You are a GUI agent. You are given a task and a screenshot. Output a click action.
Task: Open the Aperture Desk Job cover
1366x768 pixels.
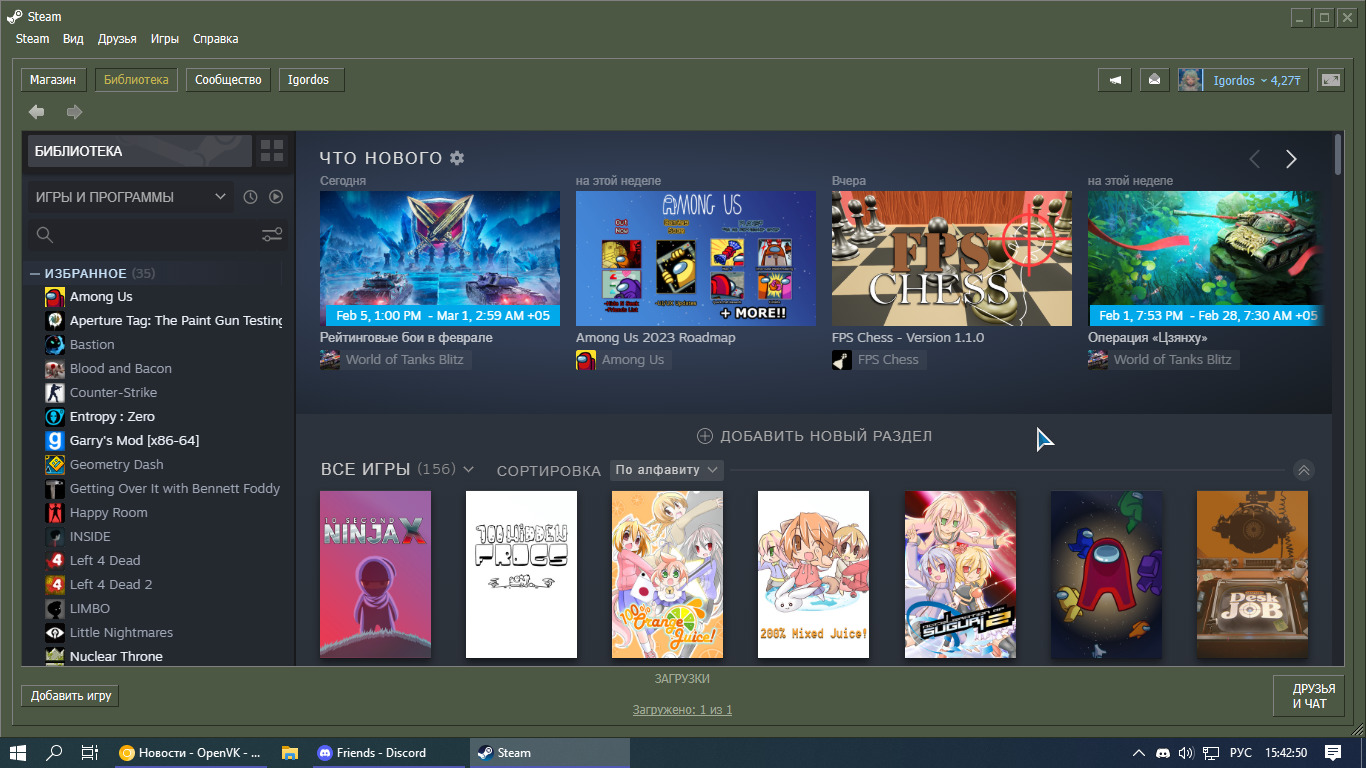click(x=1252, y=574)
